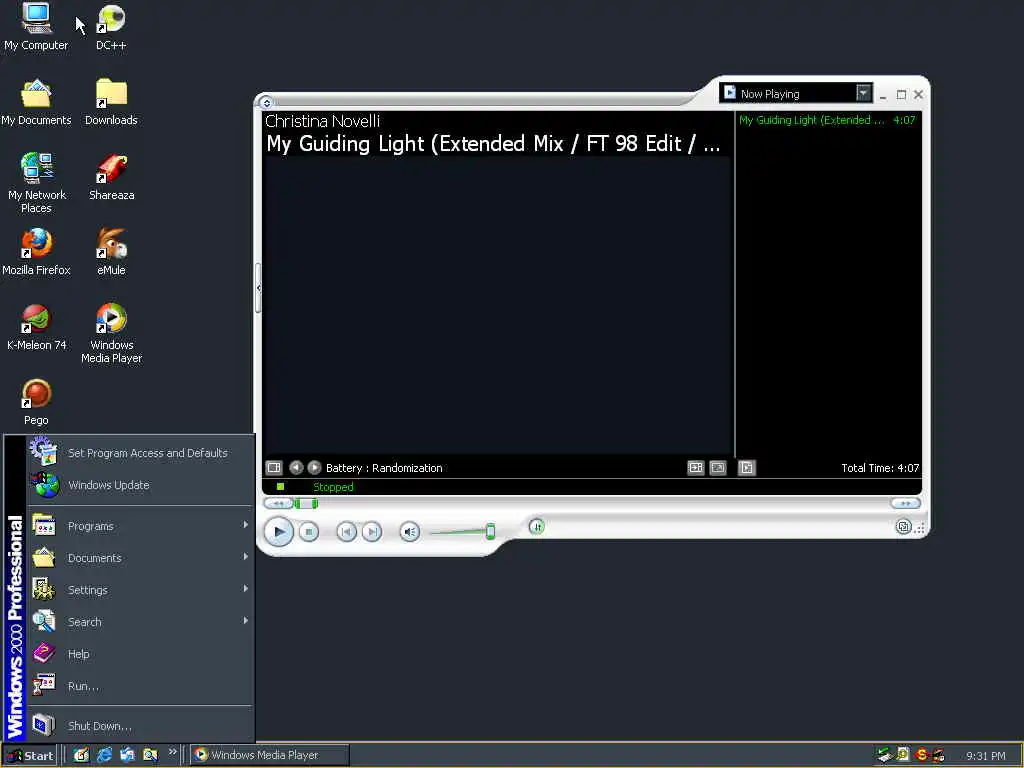
Task: Click the Shareaza S tray icon
Action: pos(921,755)
